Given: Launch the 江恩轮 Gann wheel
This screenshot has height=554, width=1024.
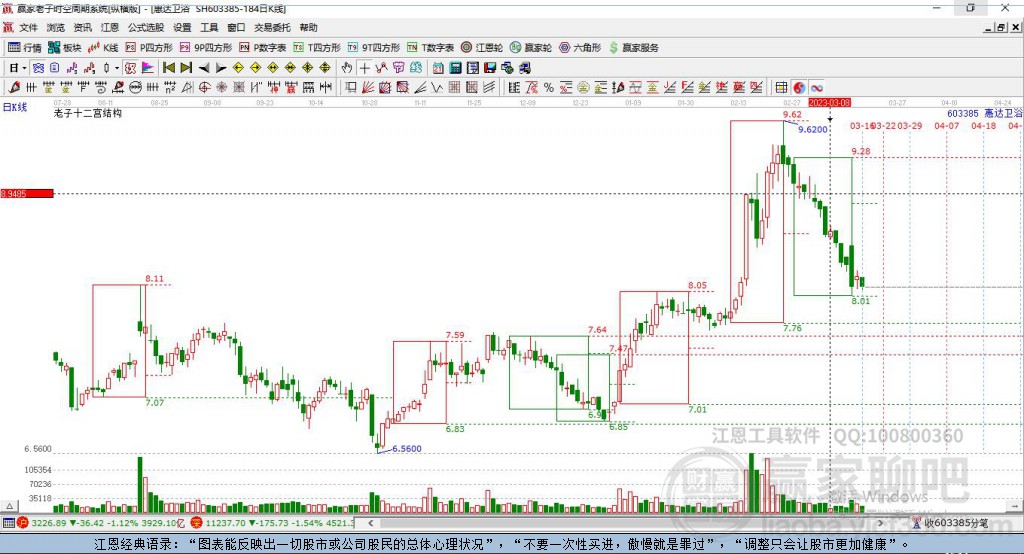Looking at the screenshot, I should [482, 48].
